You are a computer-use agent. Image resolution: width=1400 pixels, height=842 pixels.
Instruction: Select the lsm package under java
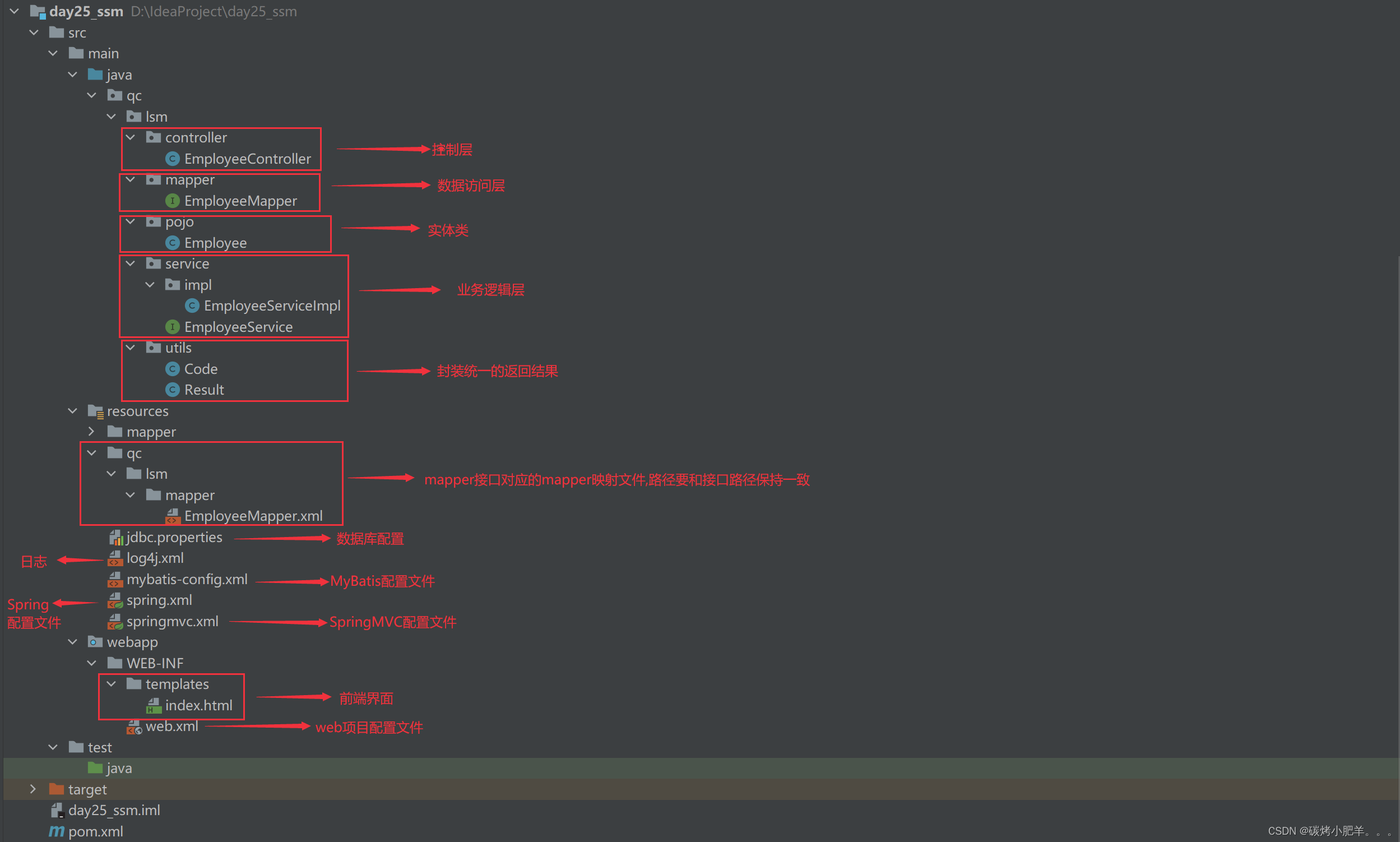coord(156,117)
